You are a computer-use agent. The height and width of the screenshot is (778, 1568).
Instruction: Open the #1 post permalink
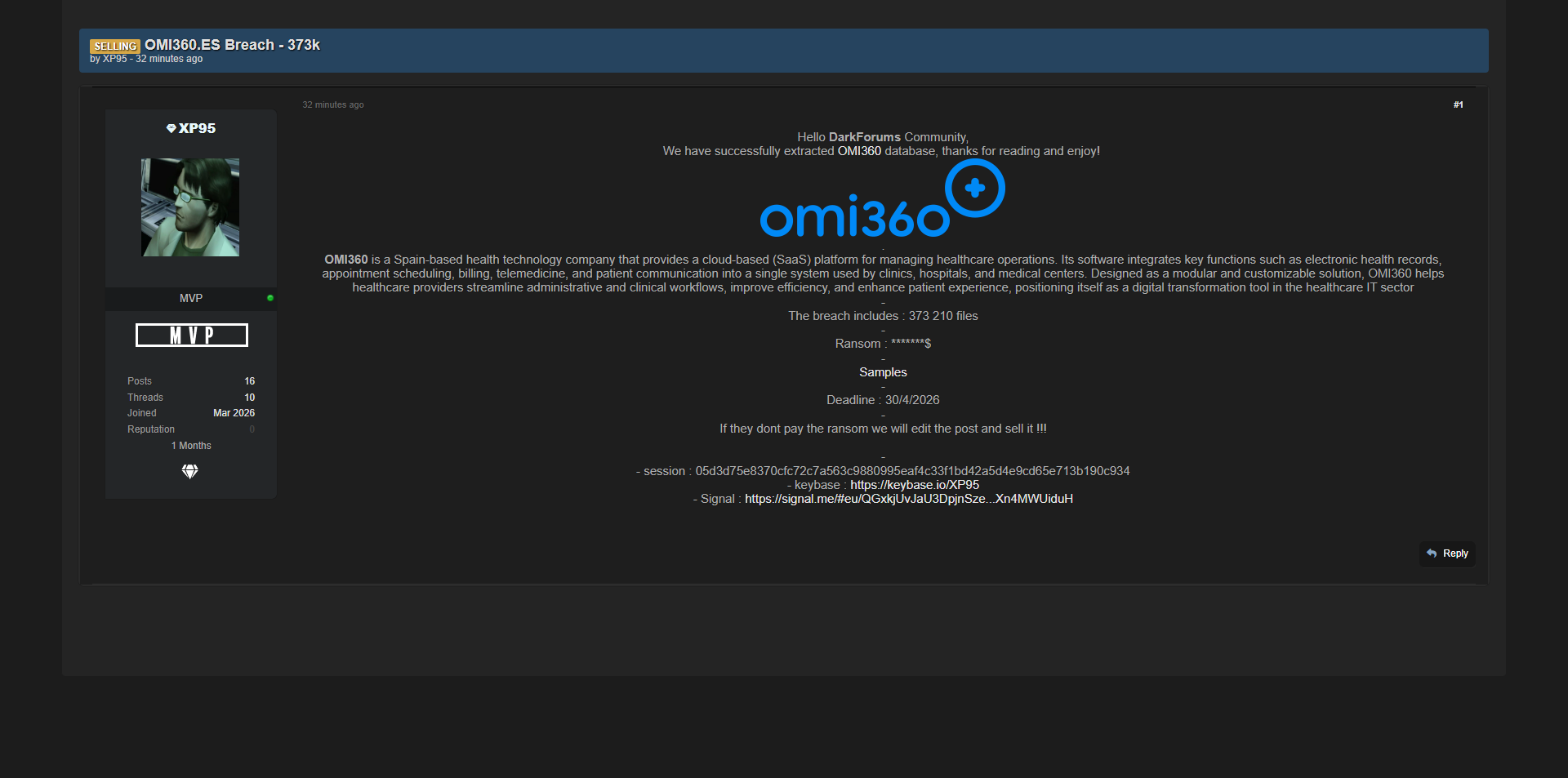click(x=1458, y=104)
